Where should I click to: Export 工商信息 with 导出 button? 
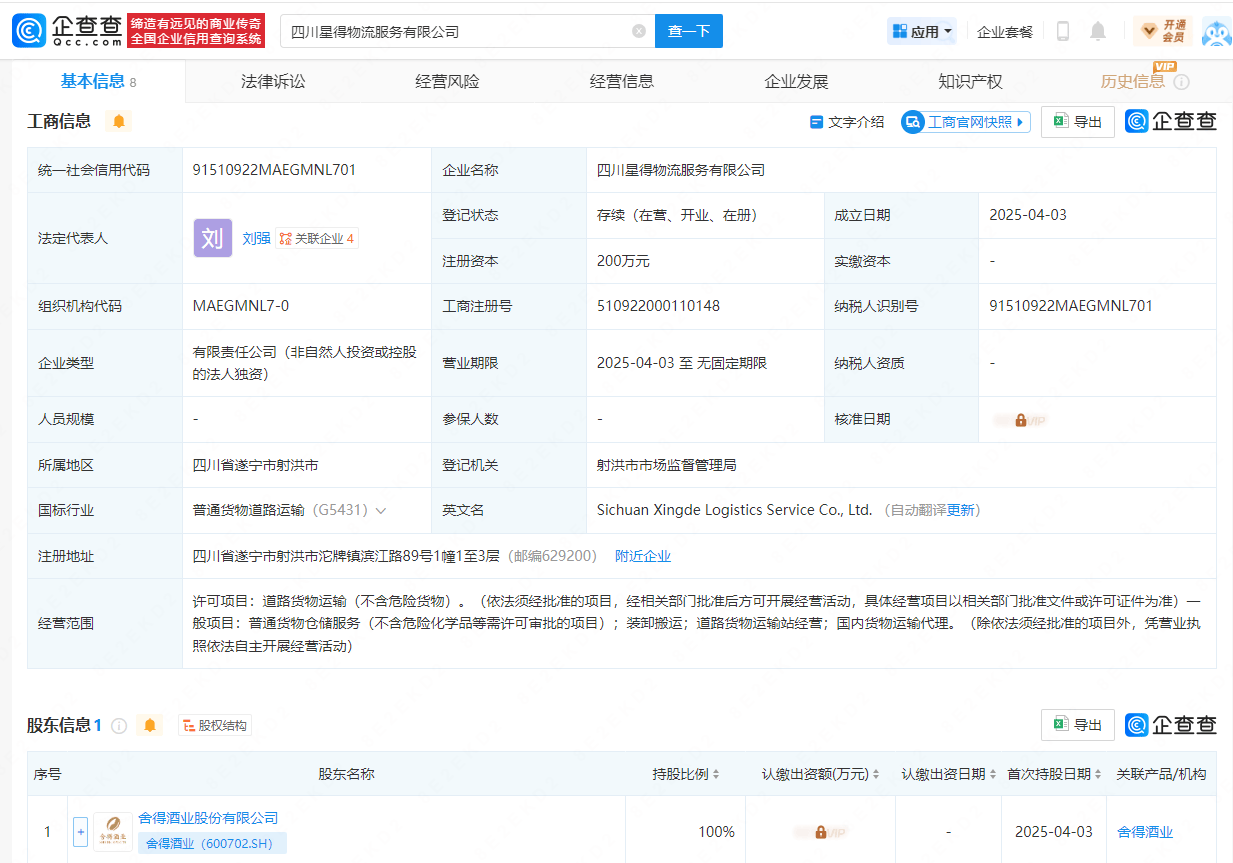(1077, 122)
